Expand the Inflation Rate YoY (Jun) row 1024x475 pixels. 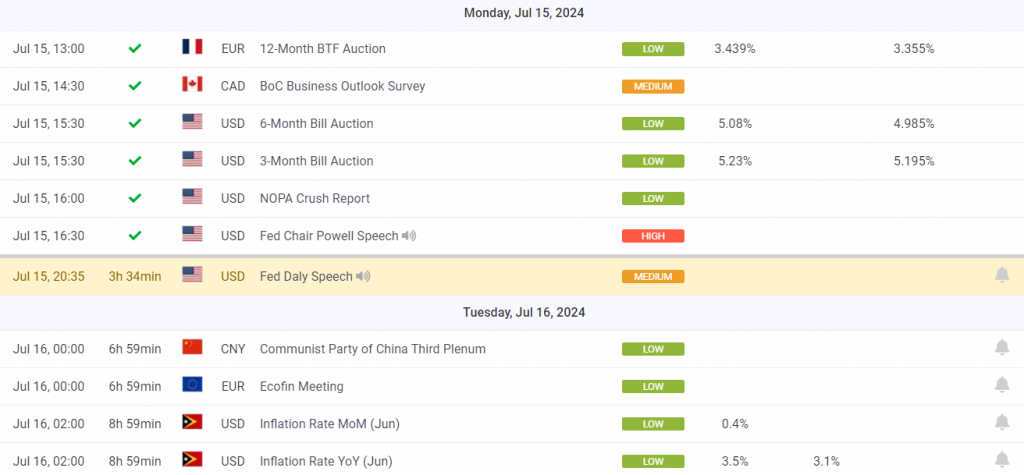pos(325,461)
